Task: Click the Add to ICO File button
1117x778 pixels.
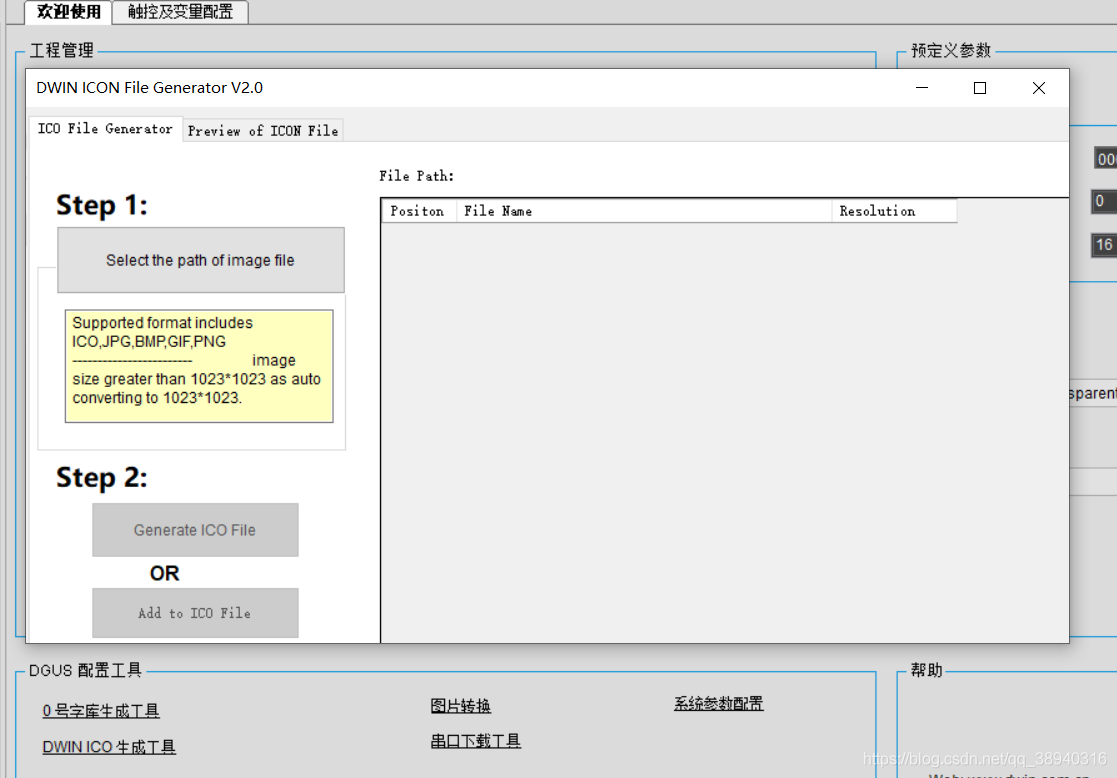Action: pyautogui.click(x=195, y=613)
